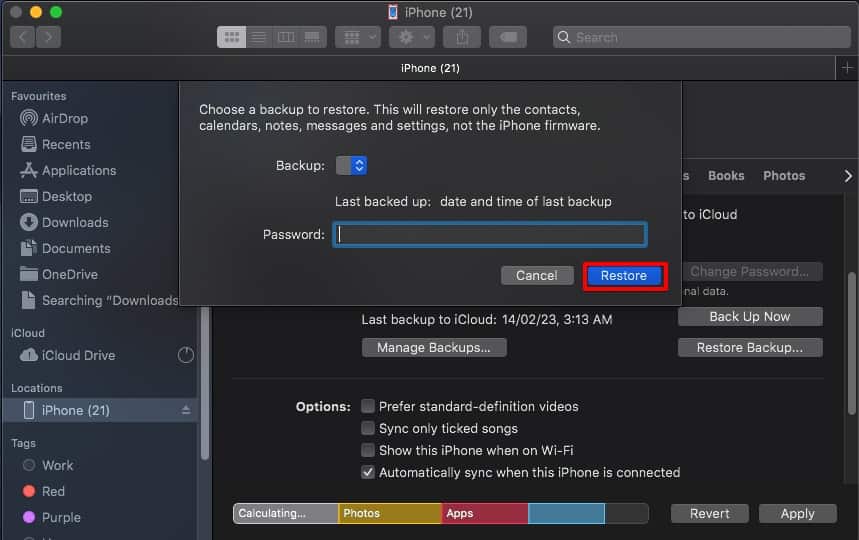The height and width of the screenshot is (540, 859).
Task: Click the Edit Tags toolbar icon
Action: click(509, 37)
